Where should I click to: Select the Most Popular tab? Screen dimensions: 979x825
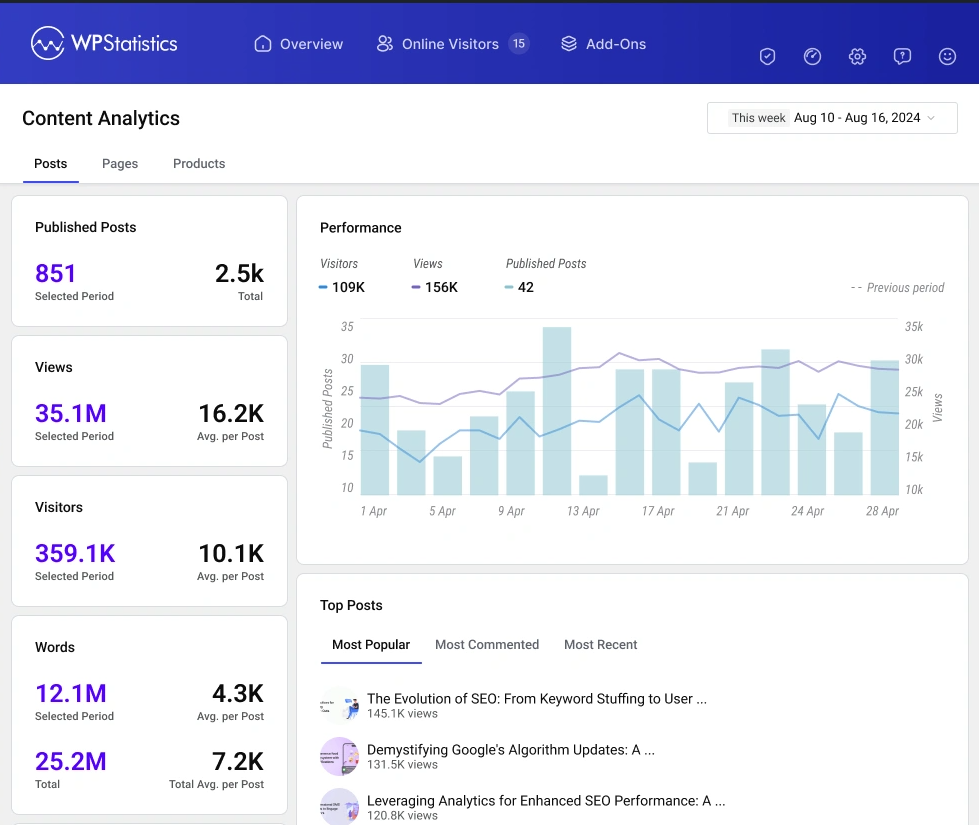coord(371,645)
